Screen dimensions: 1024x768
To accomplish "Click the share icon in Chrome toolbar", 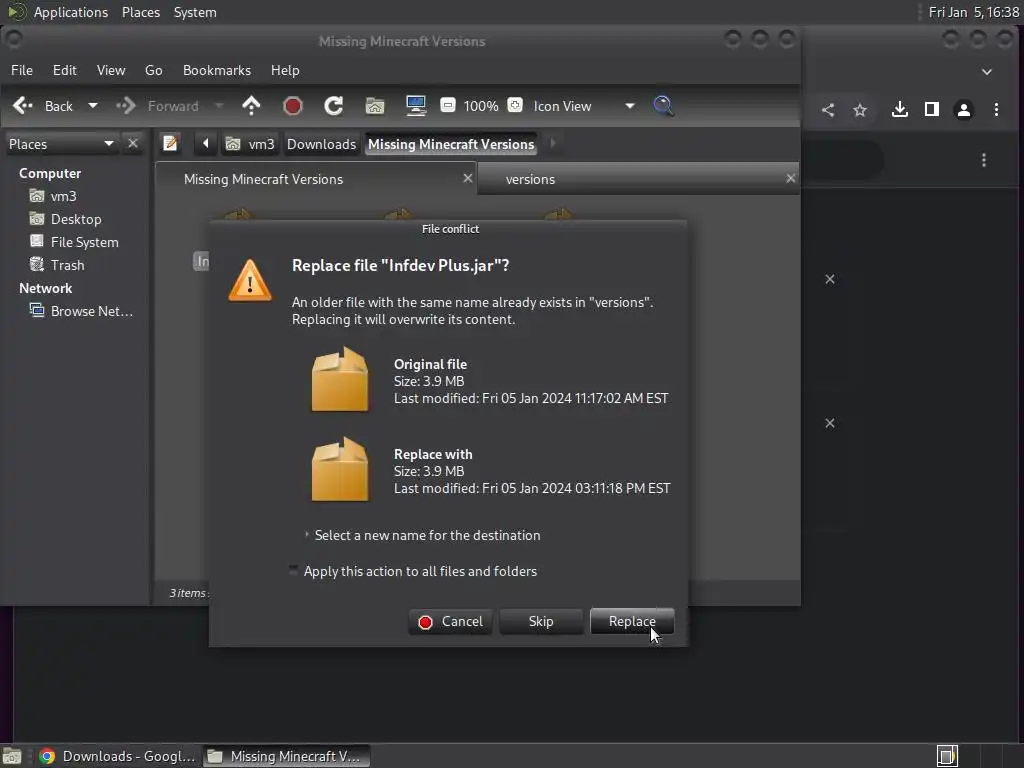I will pyautogui.click(x=828, y=110).
